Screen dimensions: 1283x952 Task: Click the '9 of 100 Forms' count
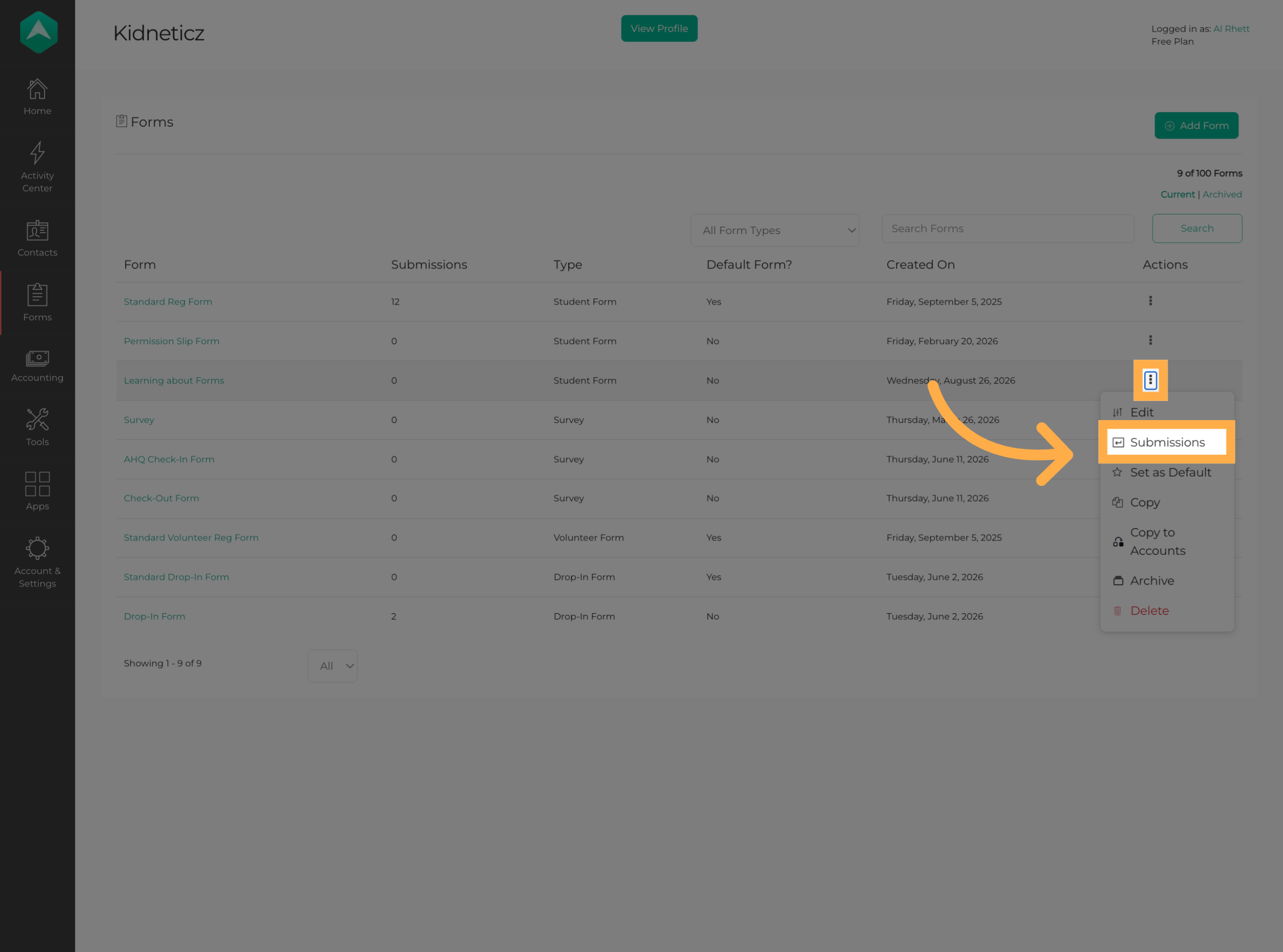click(x=1209, y=174)
